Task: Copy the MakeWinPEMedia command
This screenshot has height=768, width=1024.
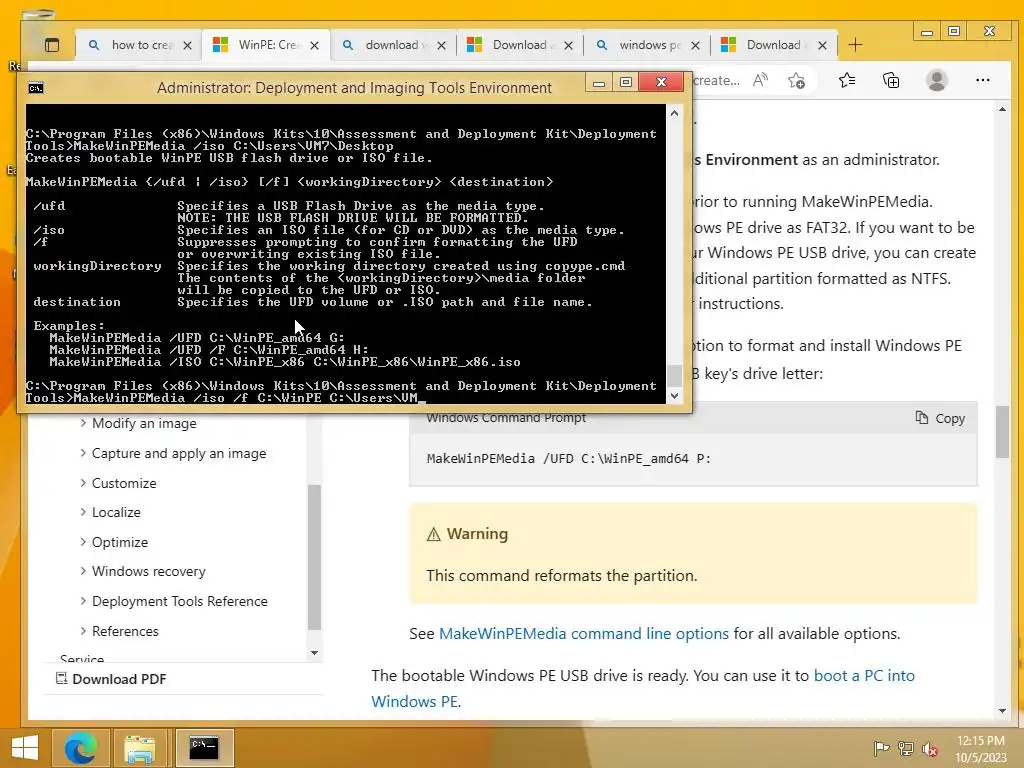Action: [940, 419]
